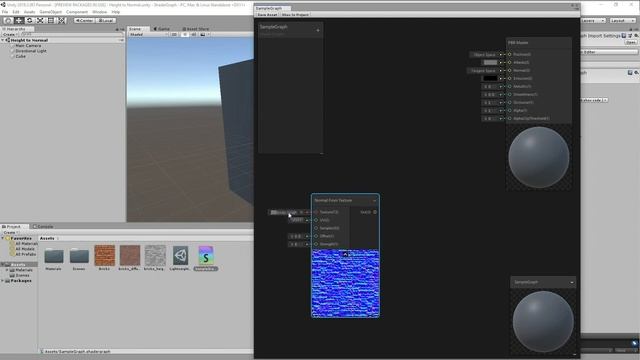Screen dimensions: 640x360
Task: Open the gray Albedo color swatch
Action: [x=490, y=62]
